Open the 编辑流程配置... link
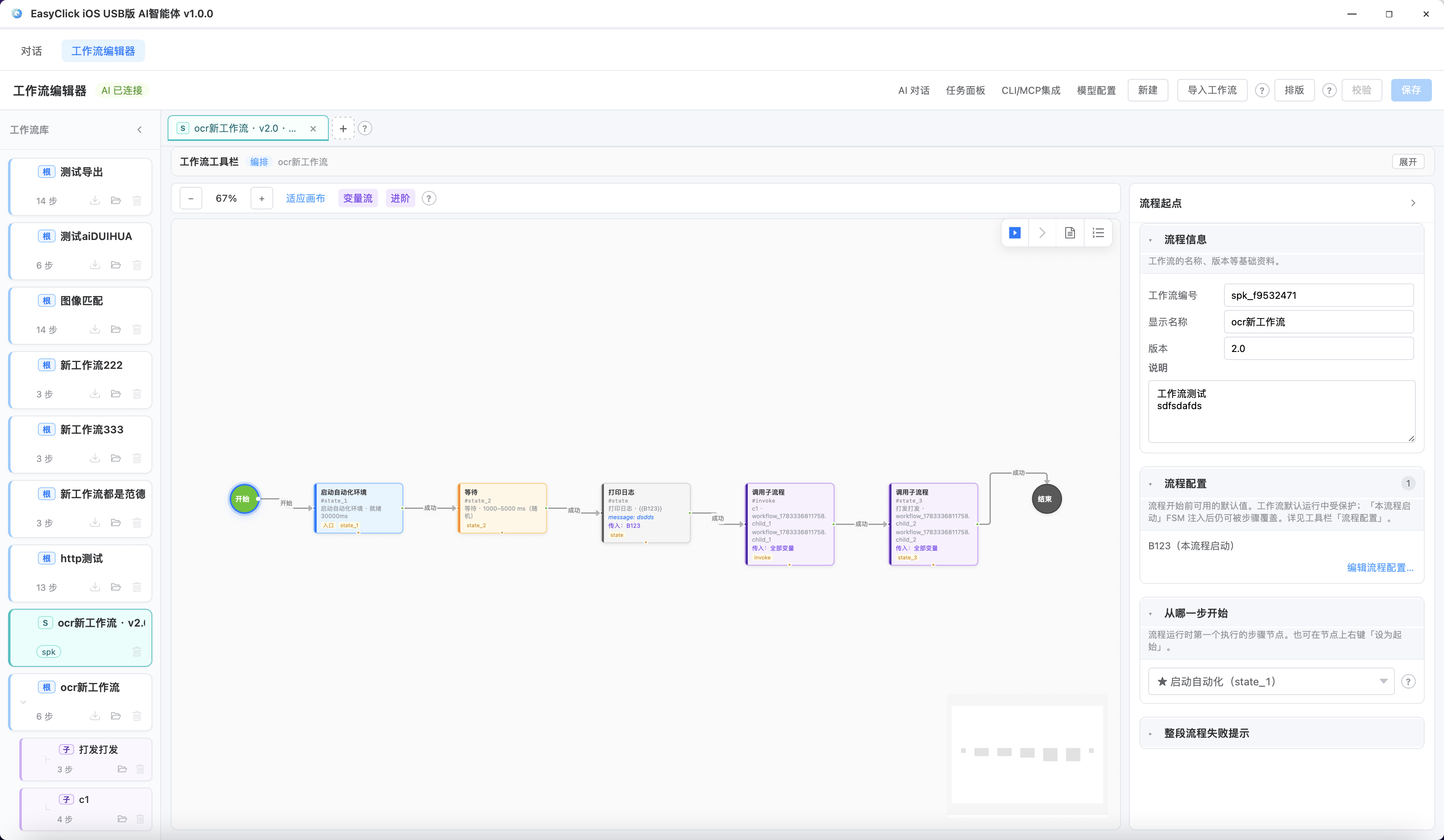The height and width of the screenshot is (840, 1444). (x=1380, y=567)
